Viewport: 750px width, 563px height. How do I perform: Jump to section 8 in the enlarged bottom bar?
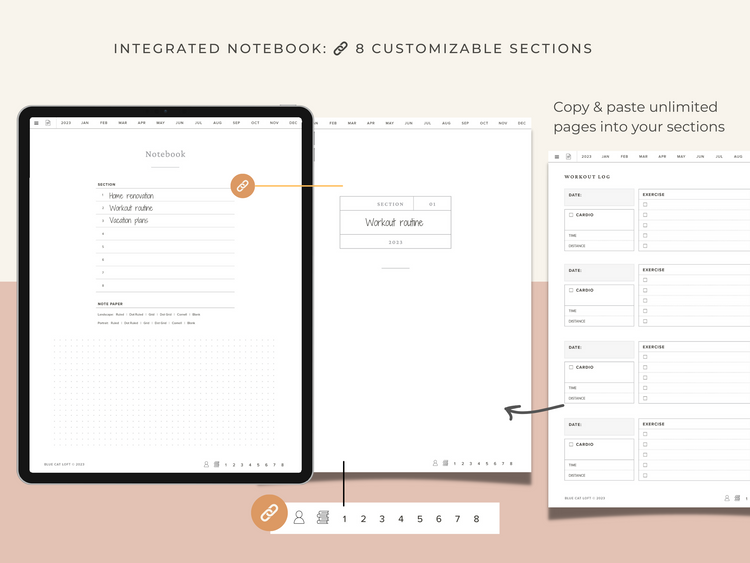(476, 519)
